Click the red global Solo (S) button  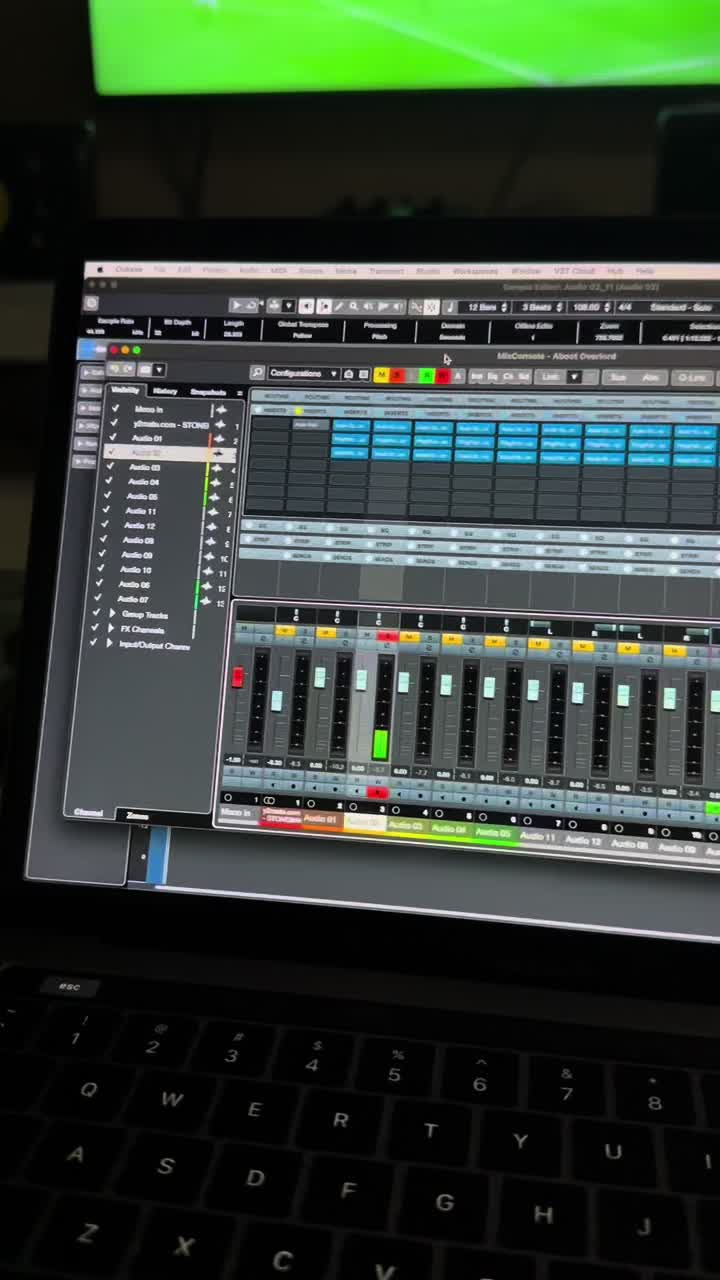397,376
